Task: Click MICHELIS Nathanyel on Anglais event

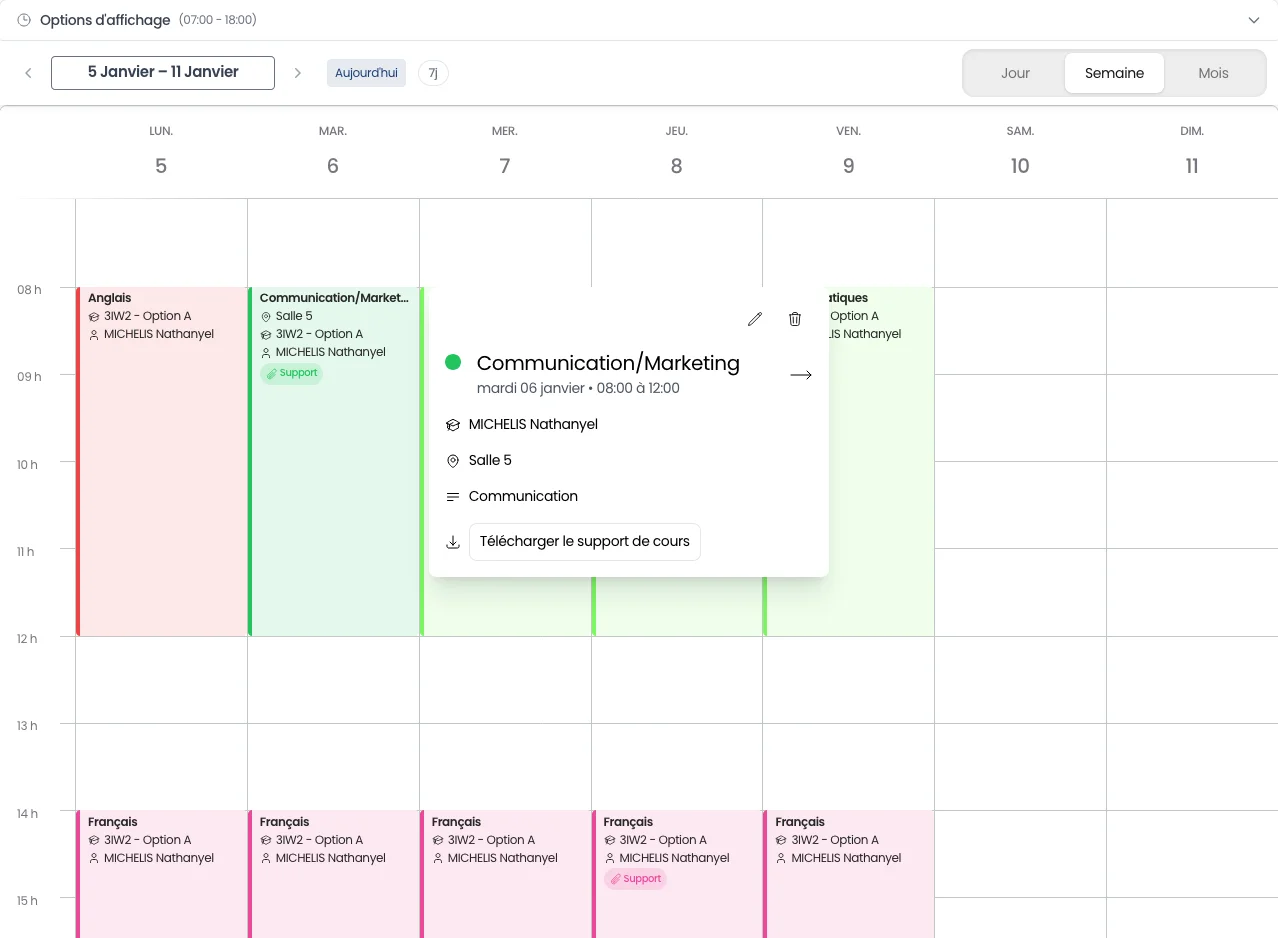Action: (159, 334)
